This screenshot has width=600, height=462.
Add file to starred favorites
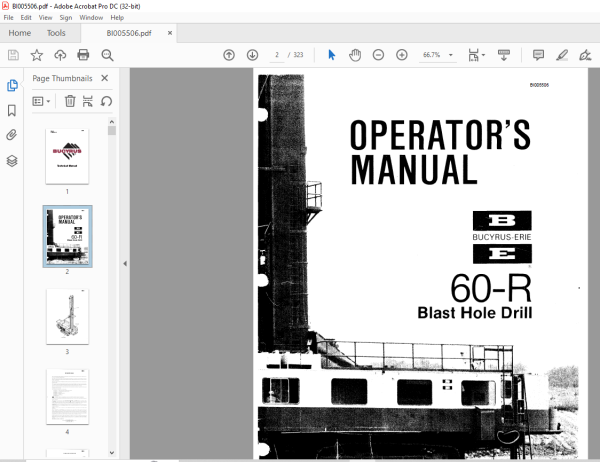[x=37, y=55]
